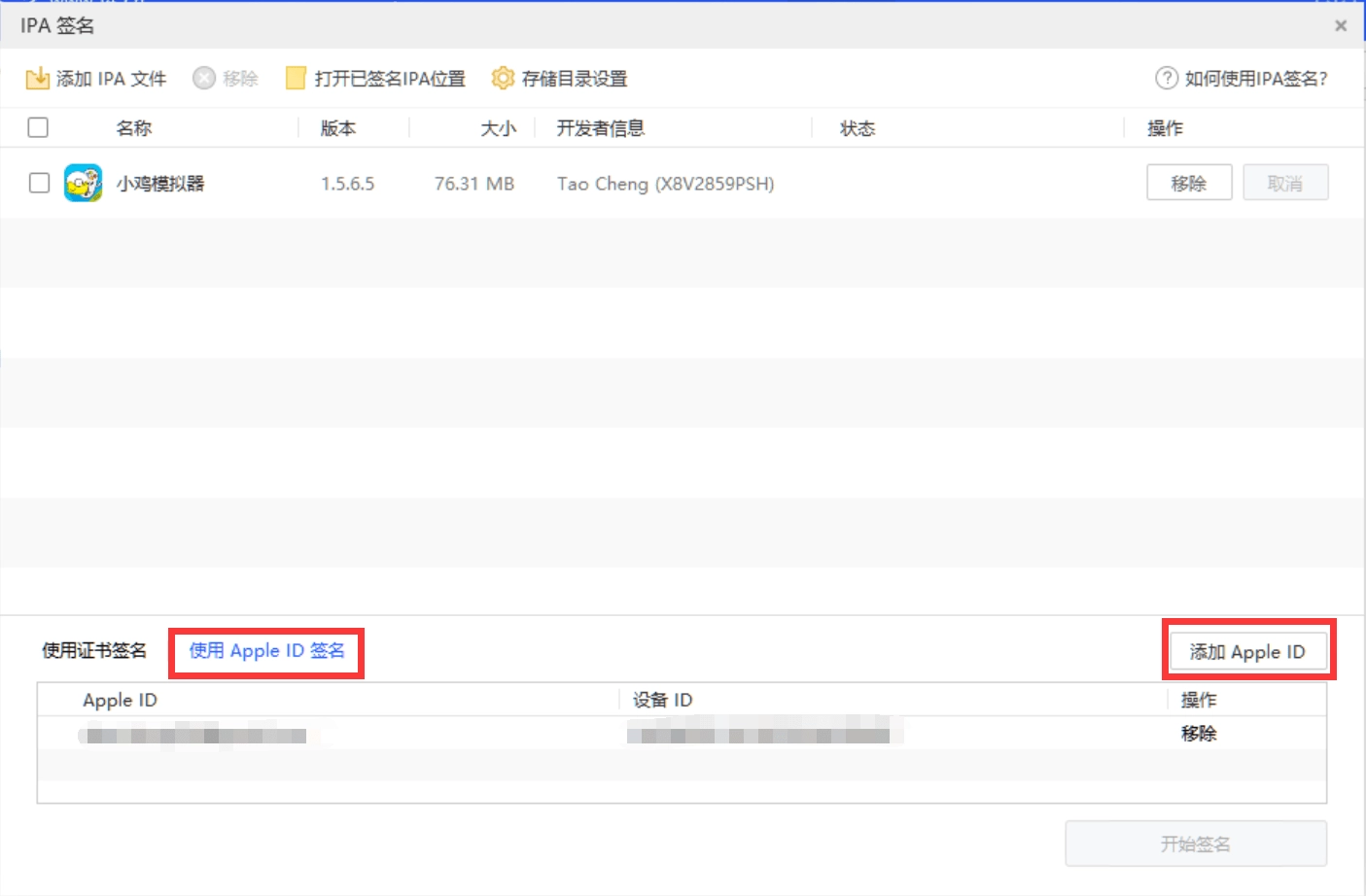
Task: Click the 开发者信息 column header
Action: (600, 128)
